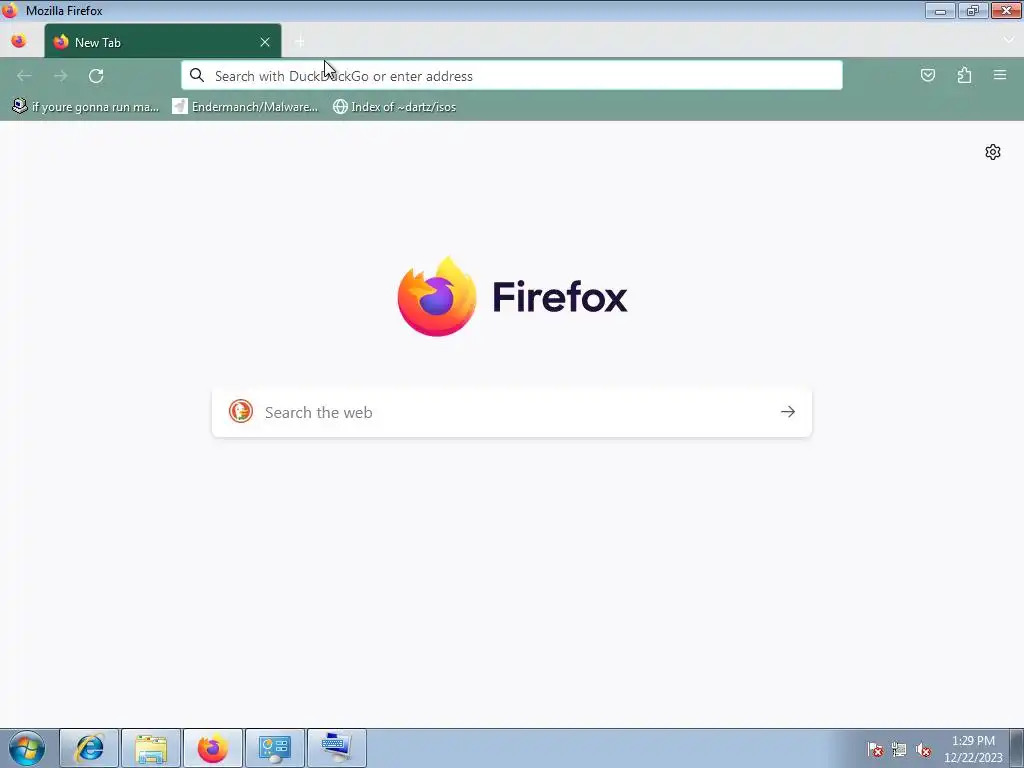The image size is (1024, 768).
Task: Launch Internet Explorer from taskbar
Action: 89,748
